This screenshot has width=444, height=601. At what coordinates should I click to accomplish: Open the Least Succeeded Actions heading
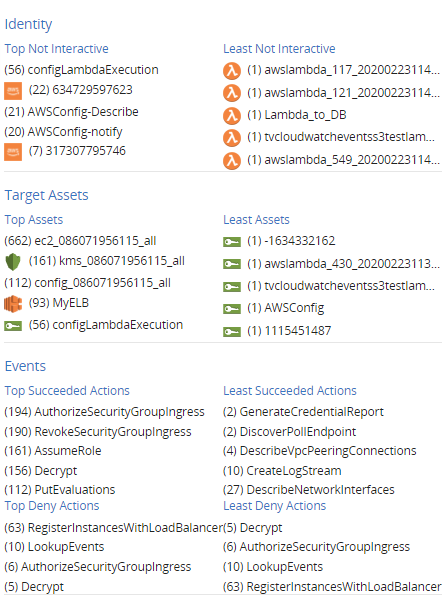[x=290, y=391]
